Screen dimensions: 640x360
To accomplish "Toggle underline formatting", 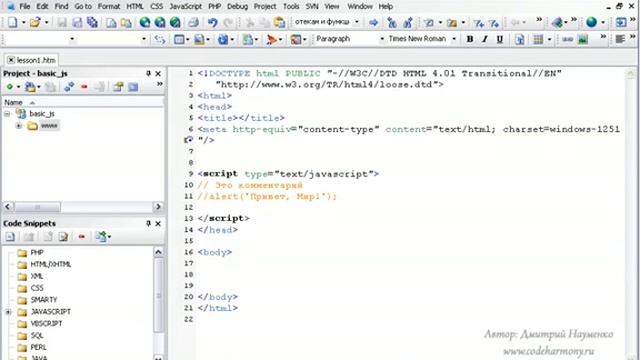I will click(x=500, y=39).
